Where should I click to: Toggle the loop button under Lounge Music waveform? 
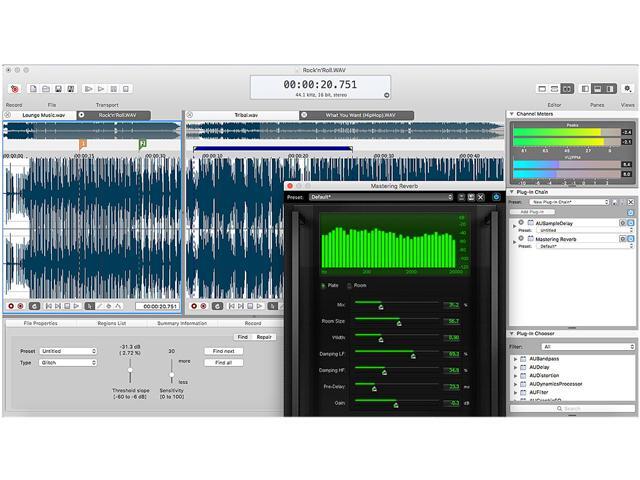[x=35, y=306]
